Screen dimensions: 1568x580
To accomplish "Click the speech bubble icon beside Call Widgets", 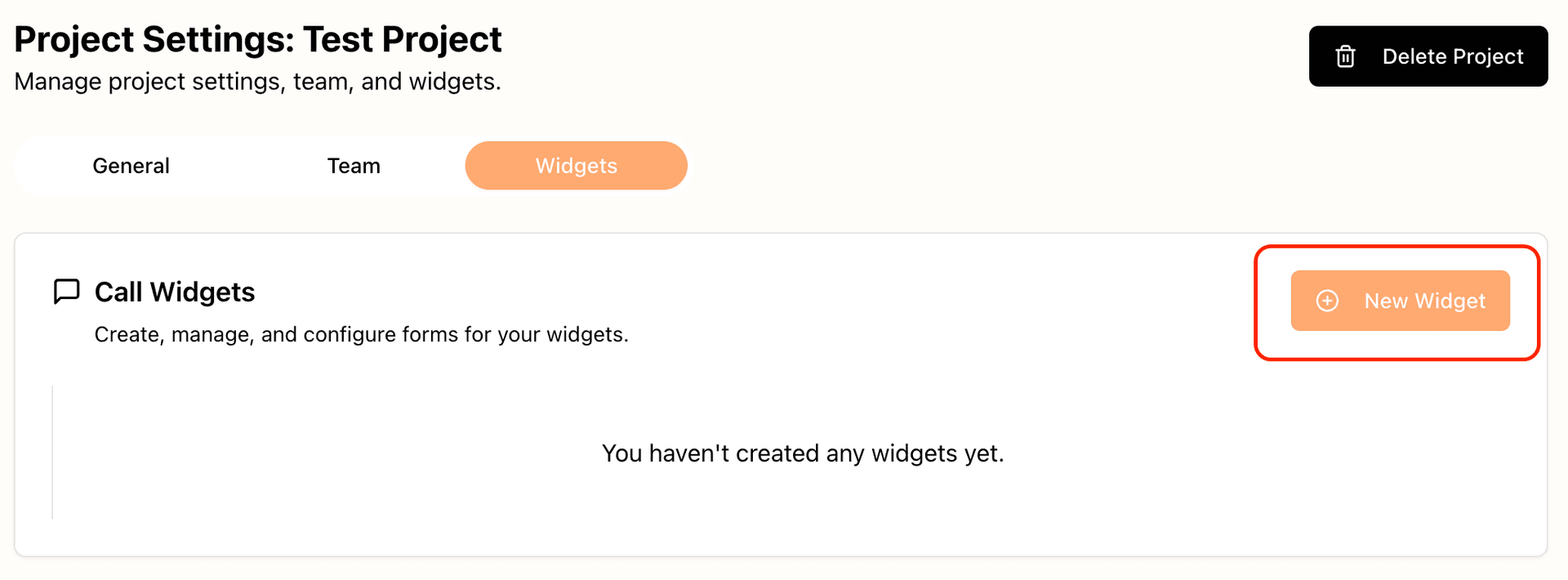I will 66,291.
